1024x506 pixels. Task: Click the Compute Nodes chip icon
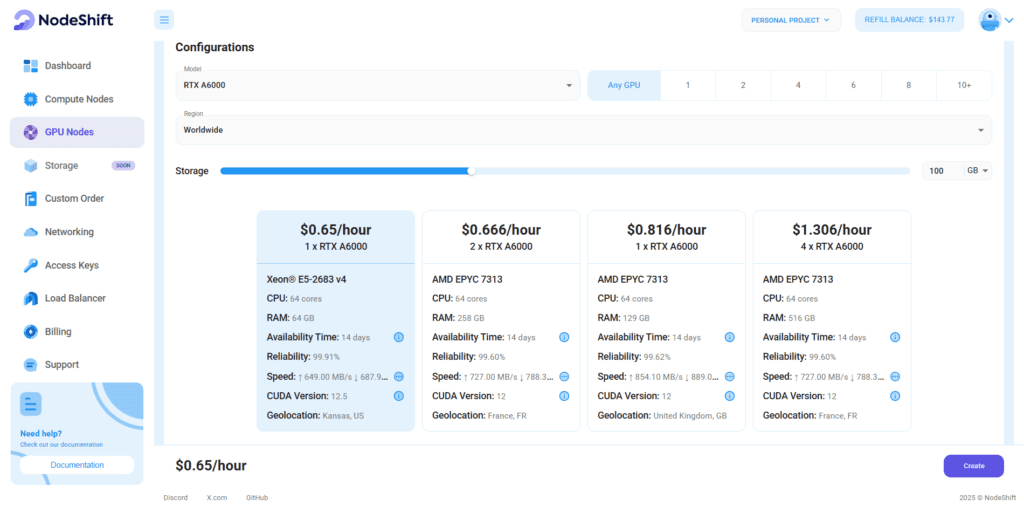click(31, 99)
